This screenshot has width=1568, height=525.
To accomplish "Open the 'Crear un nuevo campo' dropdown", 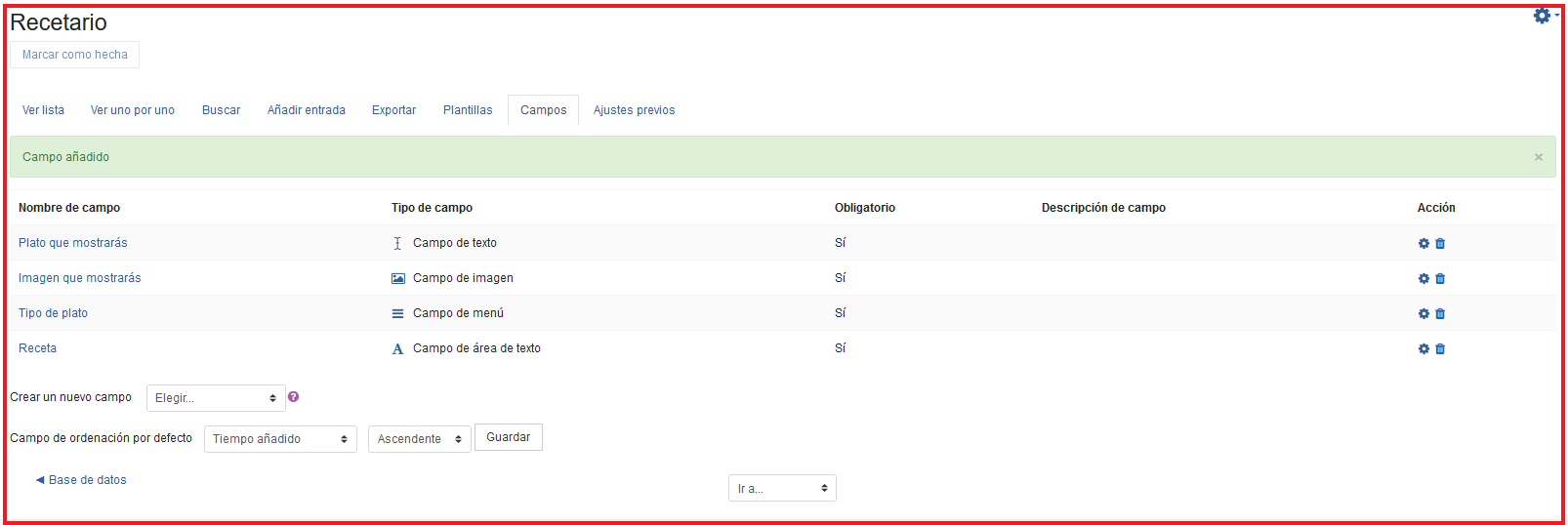I will point(216,398).
